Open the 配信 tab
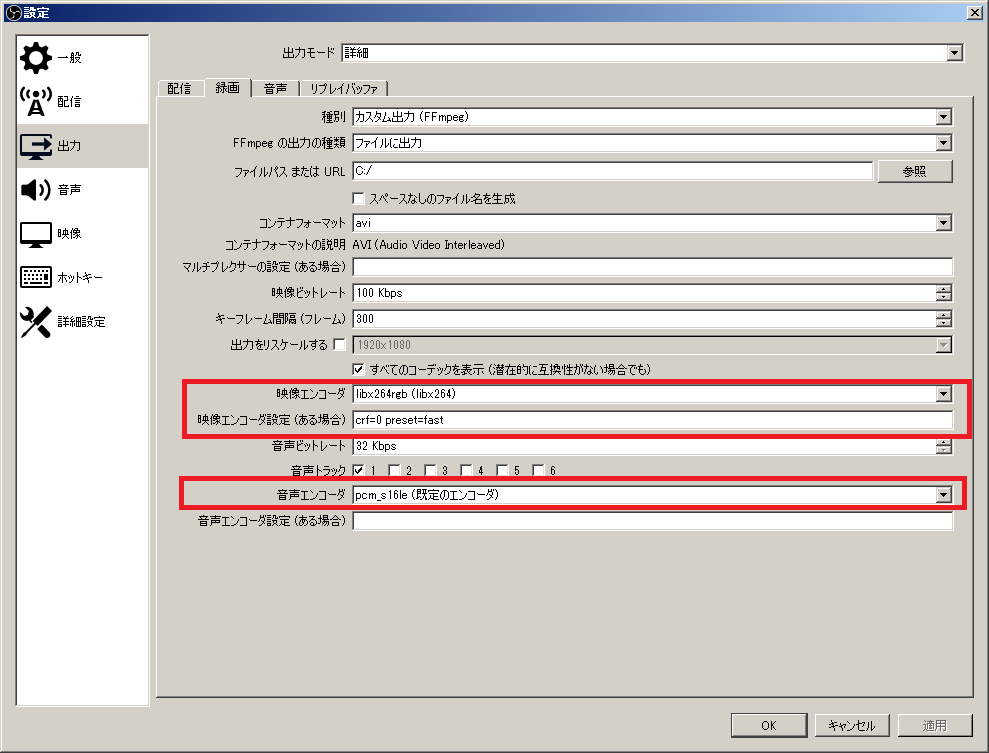This screenshot has height=753, width=989. click(180, 88)
